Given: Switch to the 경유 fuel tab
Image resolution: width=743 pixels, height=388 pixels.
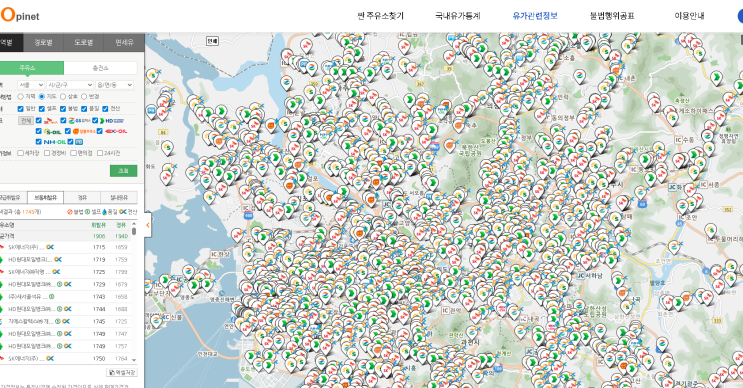Looking at the screenshot, I should point(82,197).
